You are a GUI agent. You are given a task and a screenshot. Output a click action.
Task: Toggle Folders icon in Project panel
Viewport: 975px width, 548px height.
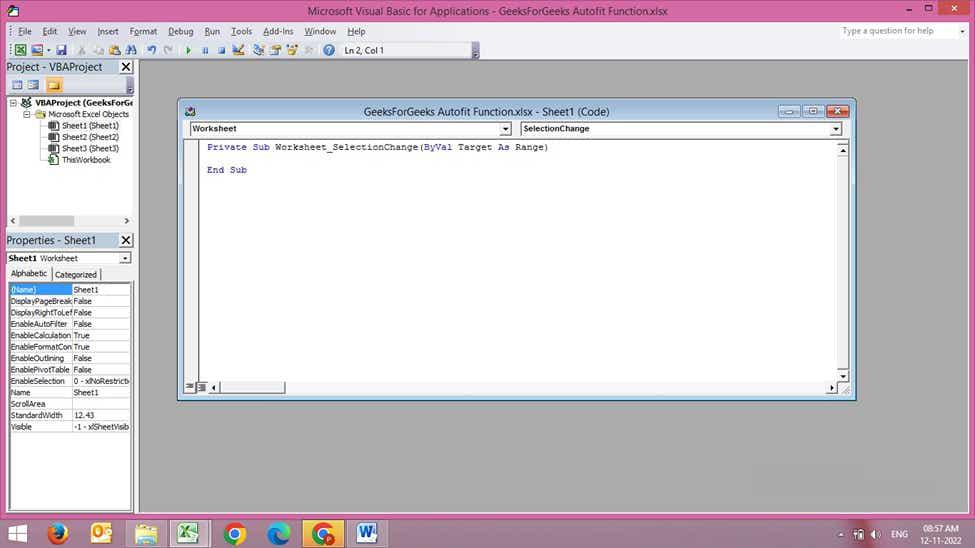click(x=54, y=85)
